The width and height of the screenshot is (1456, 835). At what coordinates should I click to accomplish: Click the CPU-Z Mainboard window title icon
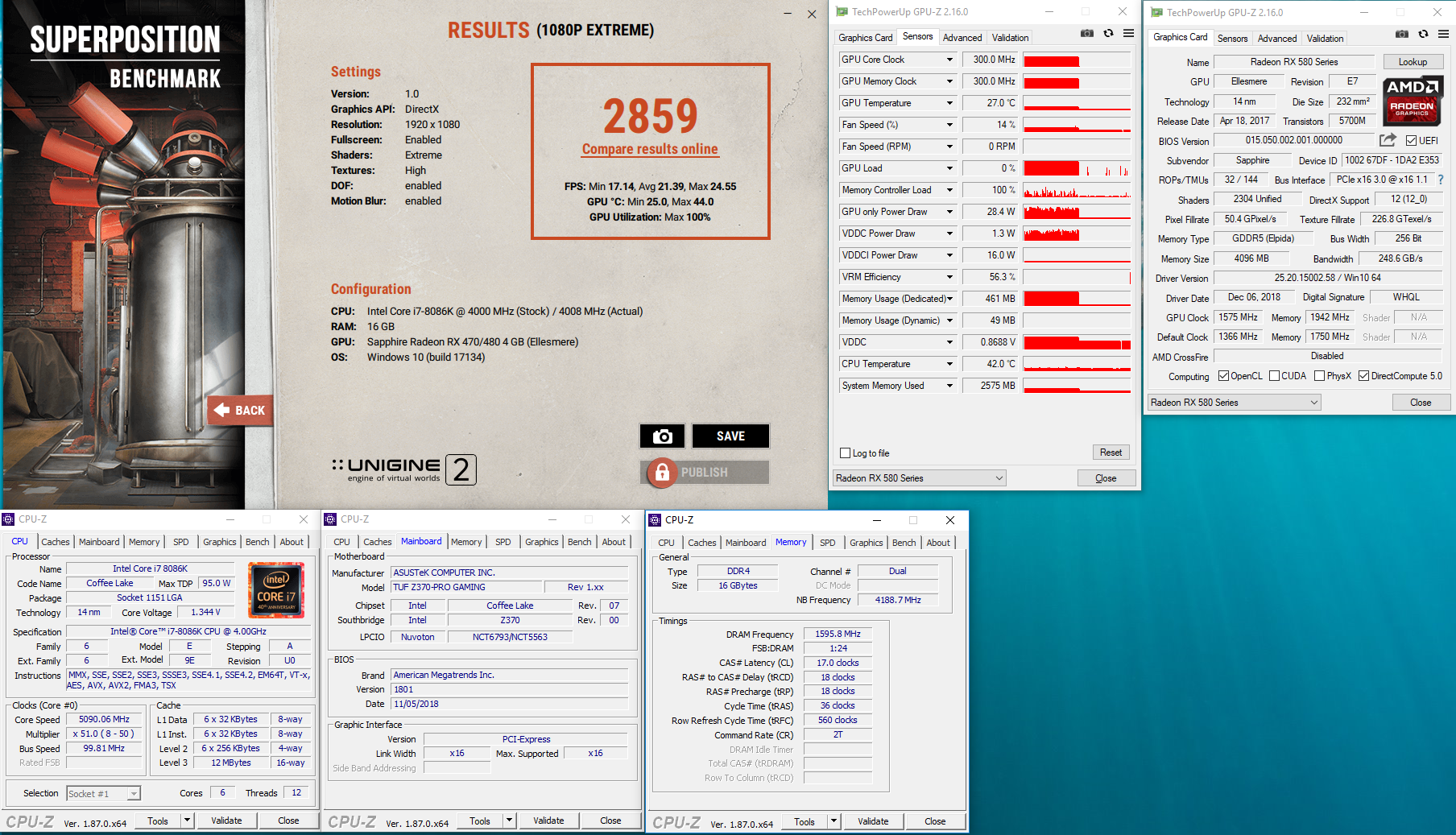pyautogui.click(x=331, y=519)
